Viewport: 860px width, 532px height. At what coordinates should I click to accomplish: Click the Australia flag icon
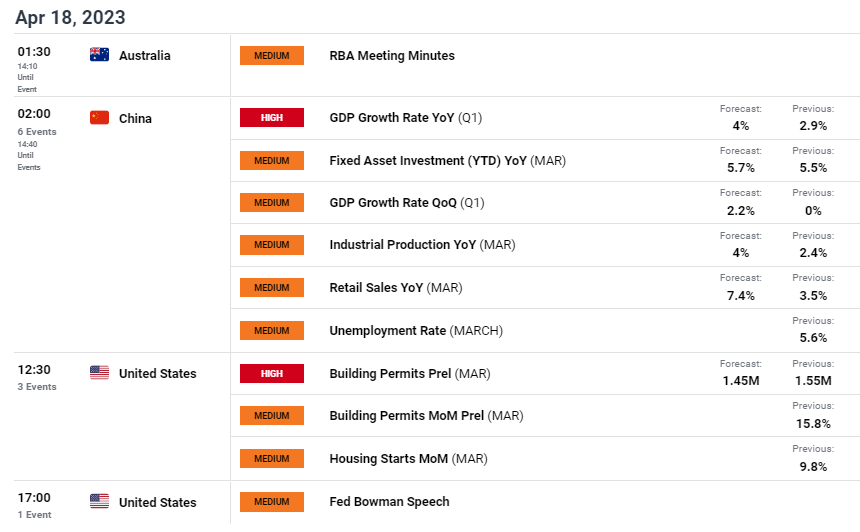click(x=99, y=55)
